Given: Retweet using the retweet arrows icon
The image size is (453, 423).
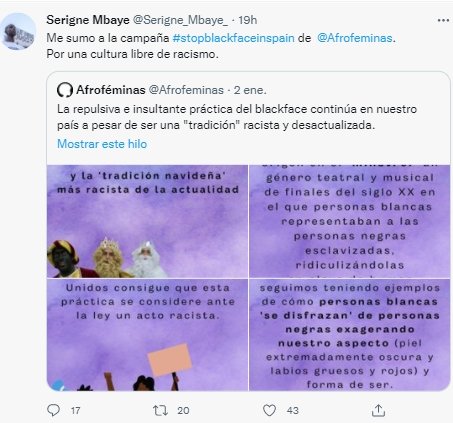Looking at the screenshot, I should point(160,410).
